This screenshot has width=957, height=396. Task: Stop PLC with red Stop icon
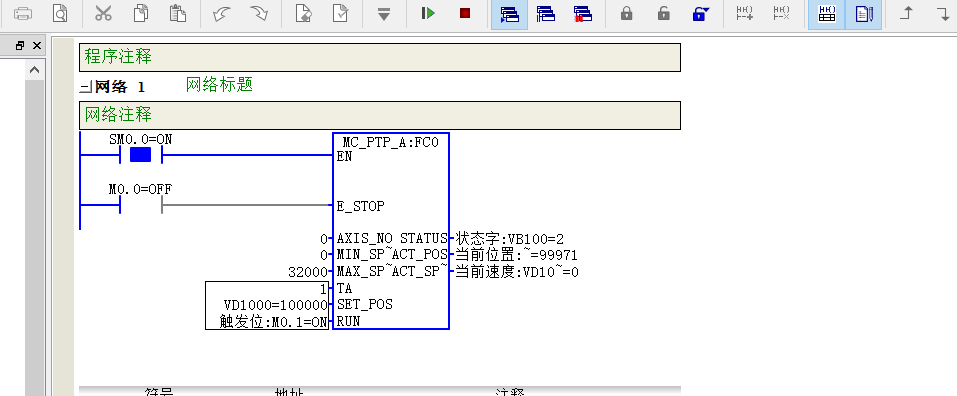[x=465, y=13]
